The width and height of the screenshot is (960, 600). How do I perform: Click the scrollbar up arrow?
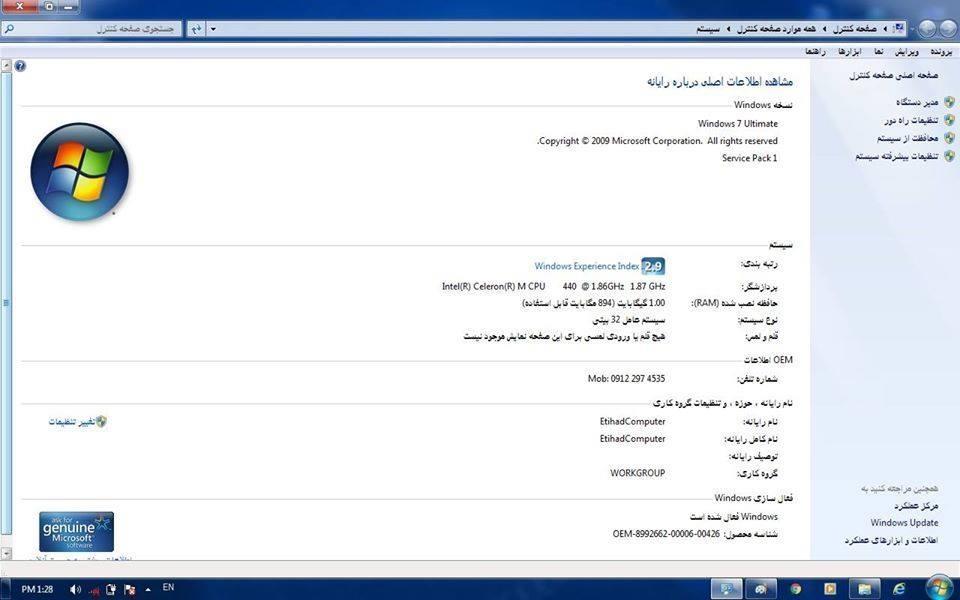tap(6, 65)
